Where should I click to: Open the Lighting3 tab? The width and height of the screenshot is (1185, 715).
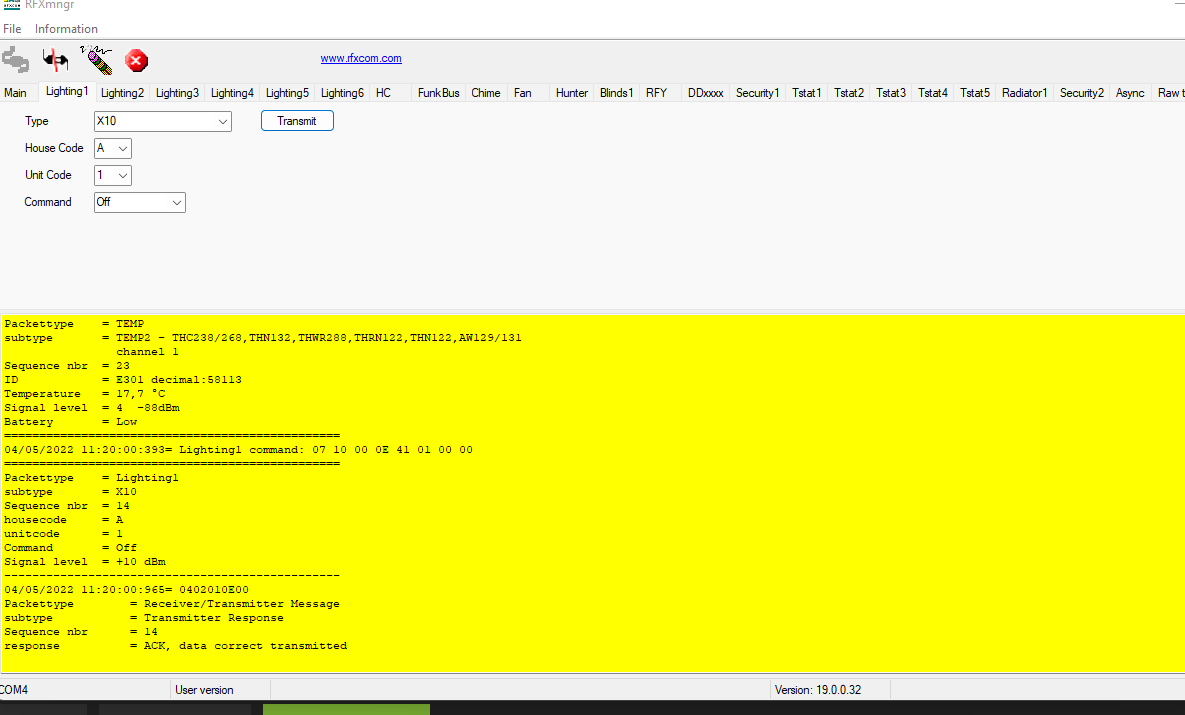pos(177,93)
